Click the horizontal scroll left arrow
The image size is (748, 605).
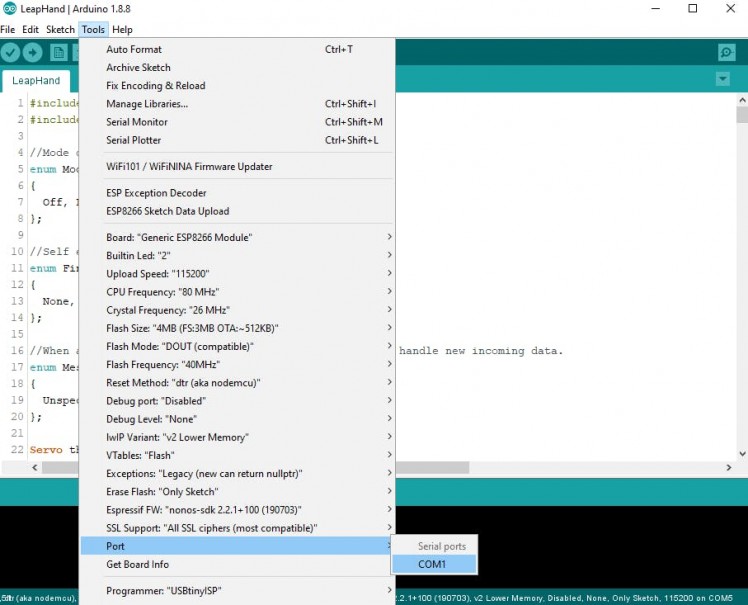point(34,468)
